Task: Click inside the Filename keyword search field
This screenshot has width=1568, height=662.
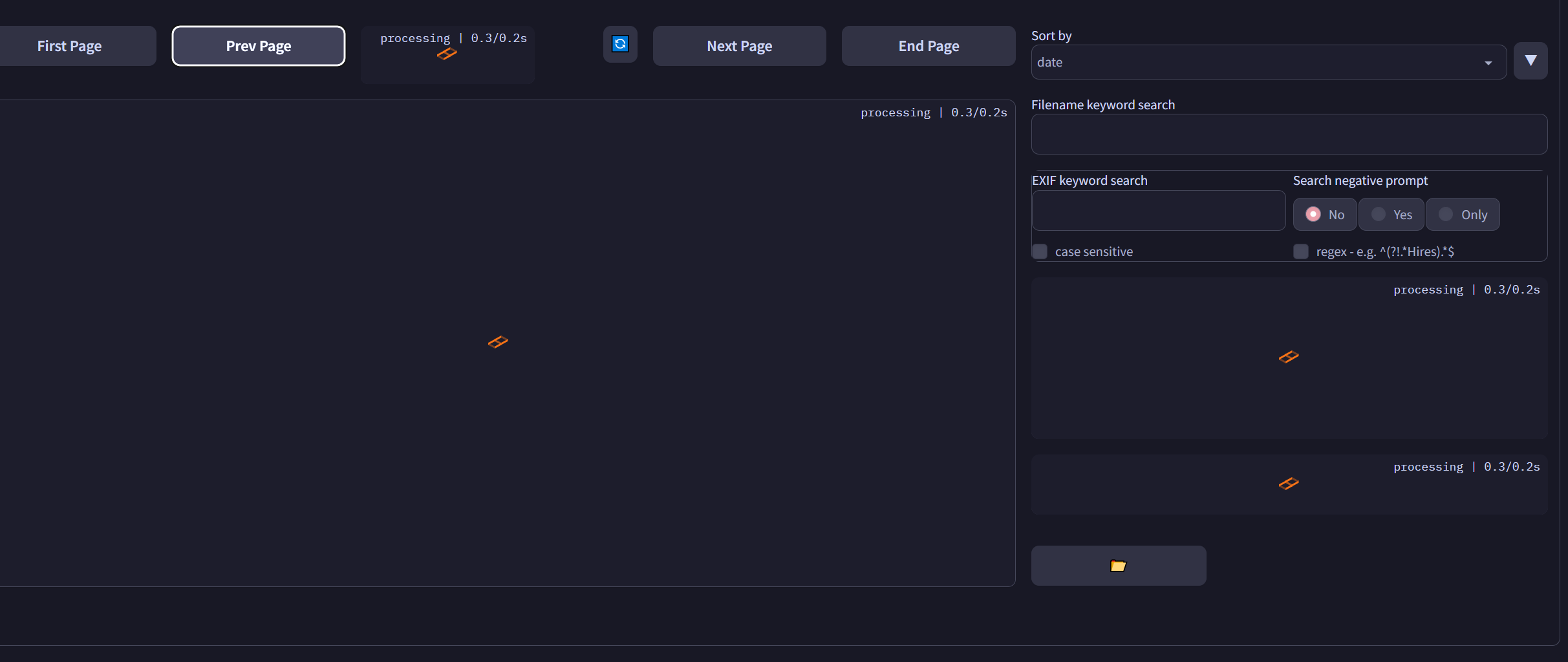Action: 1289,134
